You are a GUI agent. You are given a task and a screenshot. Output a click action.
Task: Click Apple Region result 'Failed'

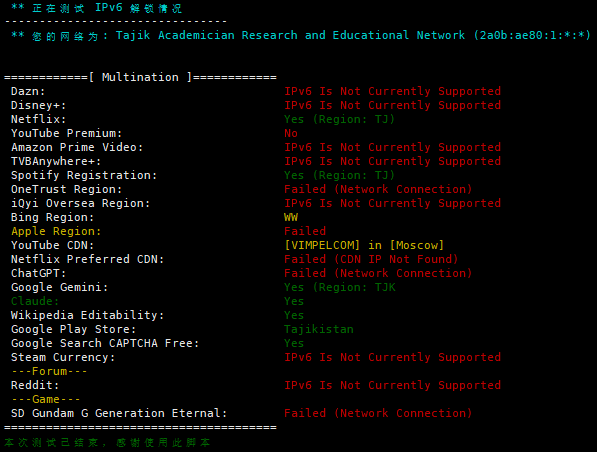click(305, 231)
